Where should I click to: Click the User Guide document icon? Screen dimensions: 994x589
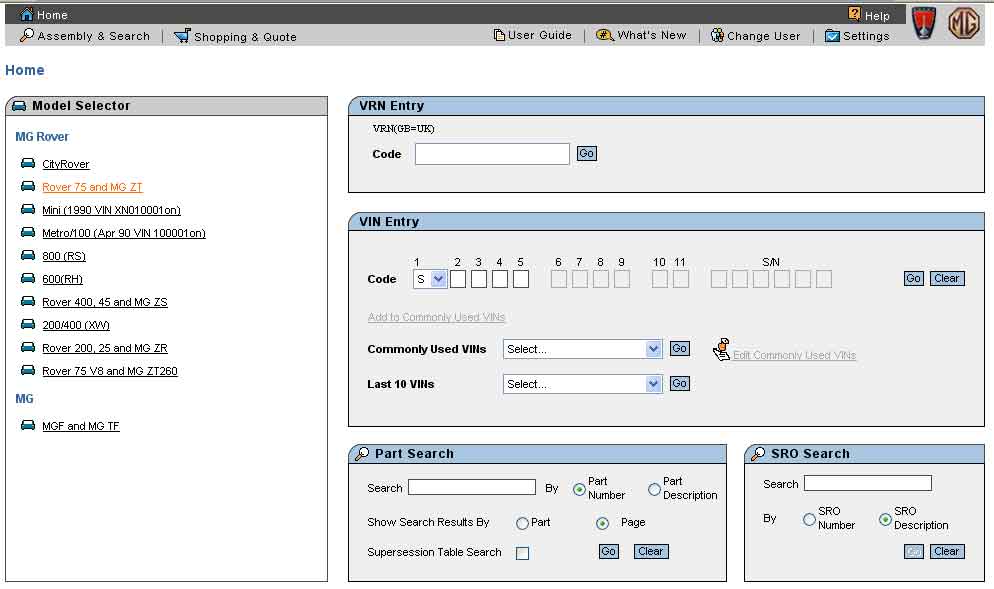pyautogui.click(x=499, y=35)
